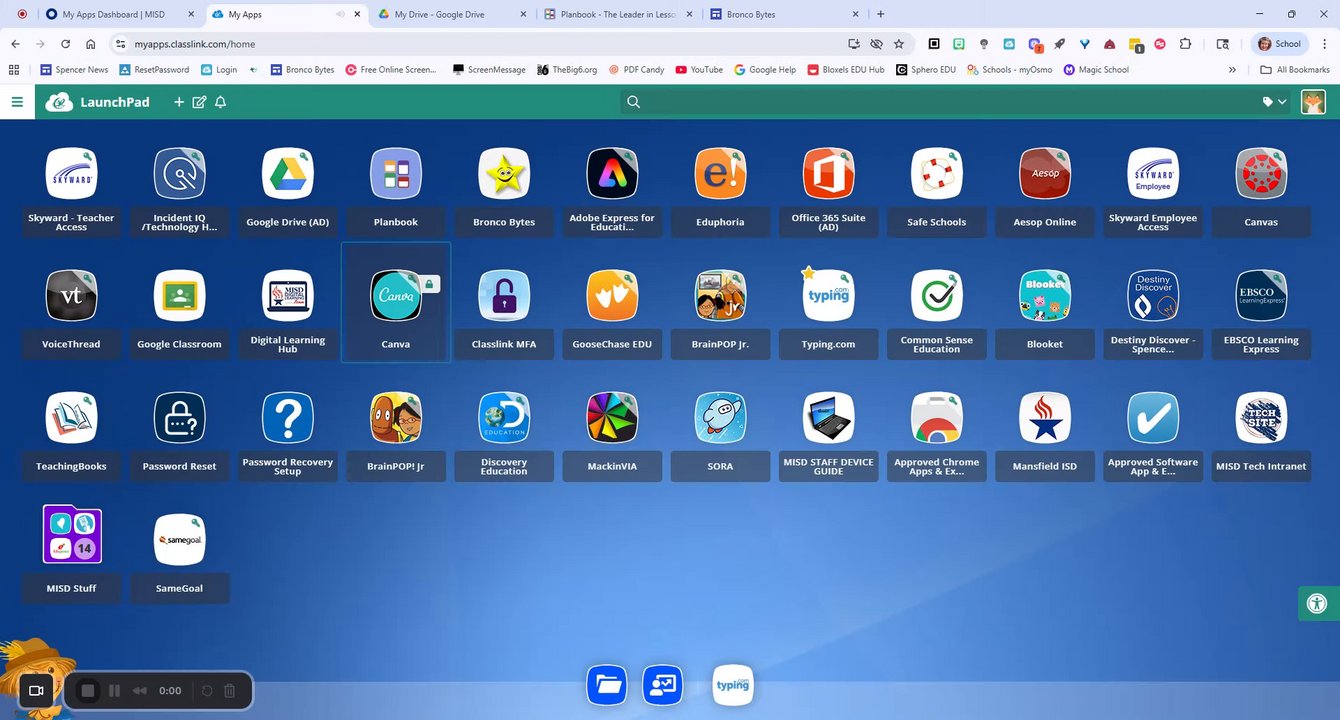This screenshot has height=720, width=1340.
Task: Open a new browser tab
Action: (880, 14)
